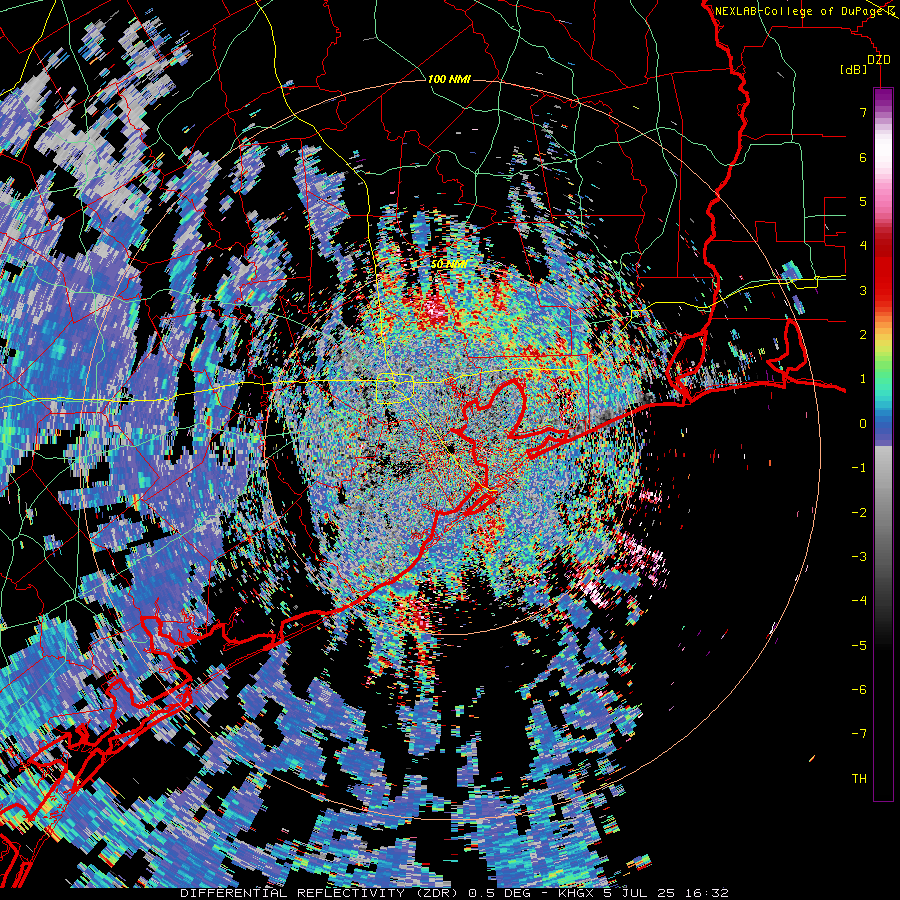Click the 7 value on color scale
900x900 pixels.
[x=863, y=112]
